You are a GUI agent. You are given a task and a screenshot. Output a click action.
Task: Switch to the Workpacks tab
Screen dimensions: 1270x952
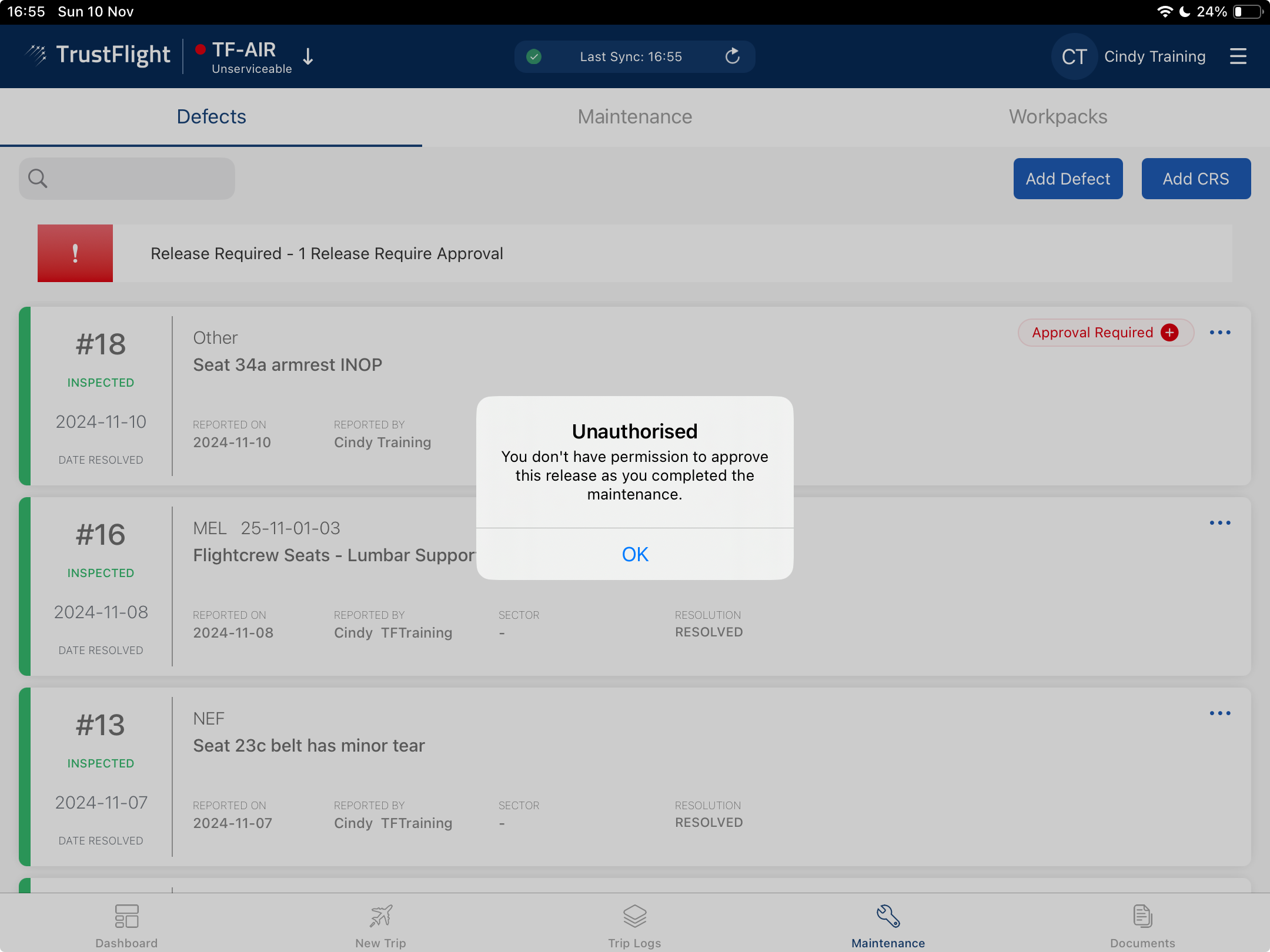click(x=1058, y=117)
